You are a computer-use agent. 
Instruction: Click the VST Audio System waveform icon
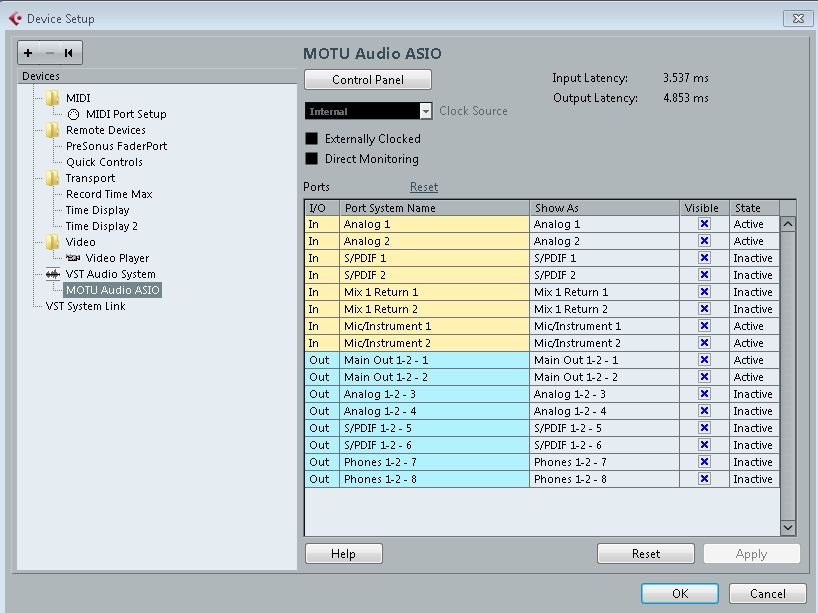(53, 274)
